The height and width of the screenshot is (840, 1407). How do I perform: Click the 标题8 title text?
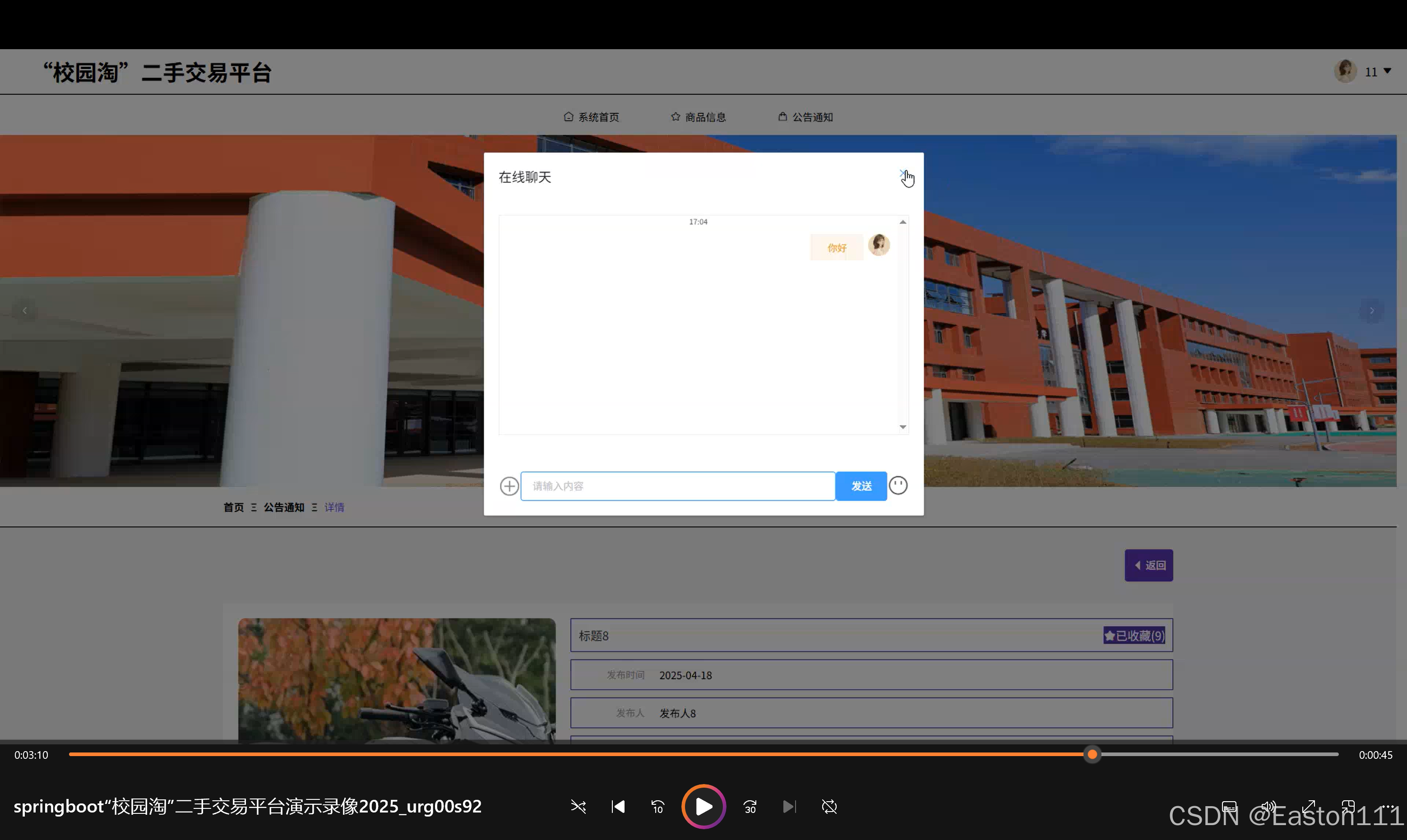593,636
